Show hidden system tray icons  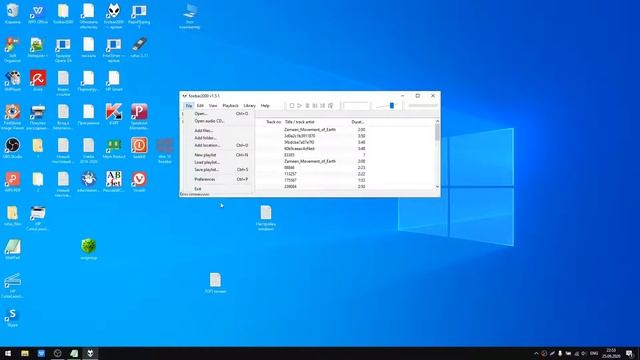pos(536,353)
